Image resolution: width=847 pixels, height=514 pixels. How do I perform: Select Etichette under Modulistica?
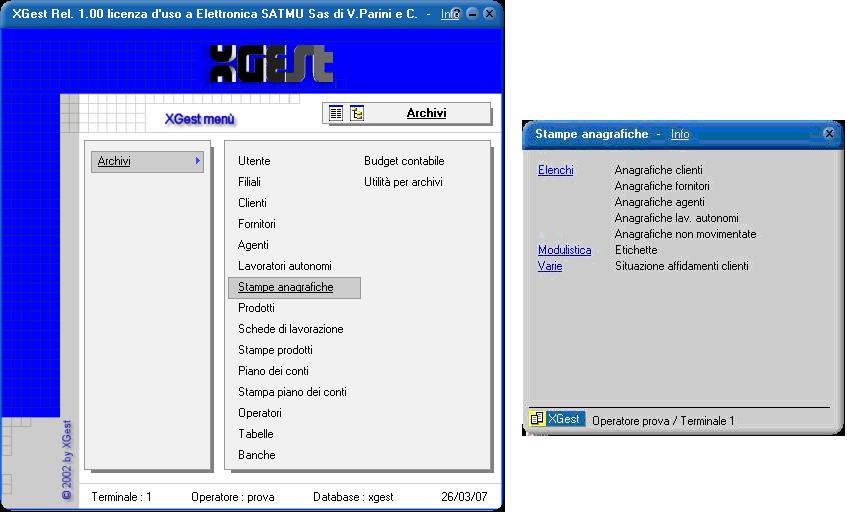tap(636, 250)
